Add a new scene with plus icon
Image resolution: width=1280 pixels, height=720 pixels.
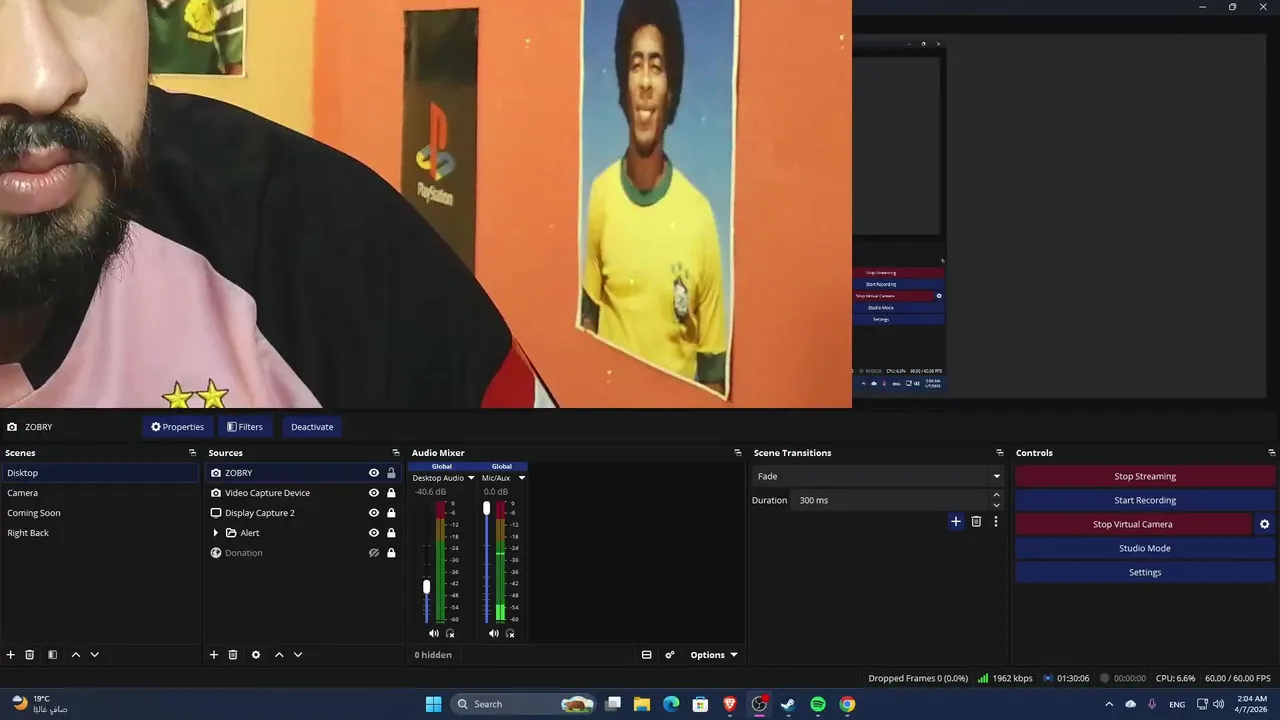[11, 655]
